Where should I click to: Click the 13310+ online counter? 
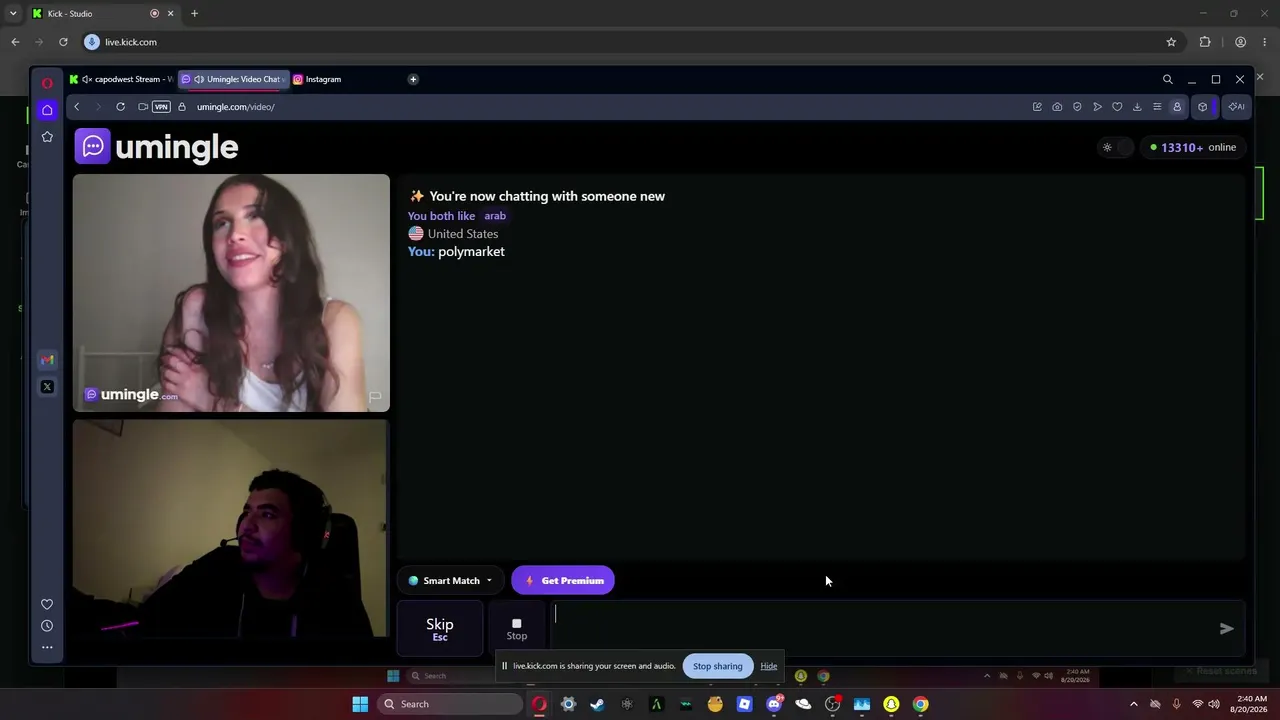1193,147
